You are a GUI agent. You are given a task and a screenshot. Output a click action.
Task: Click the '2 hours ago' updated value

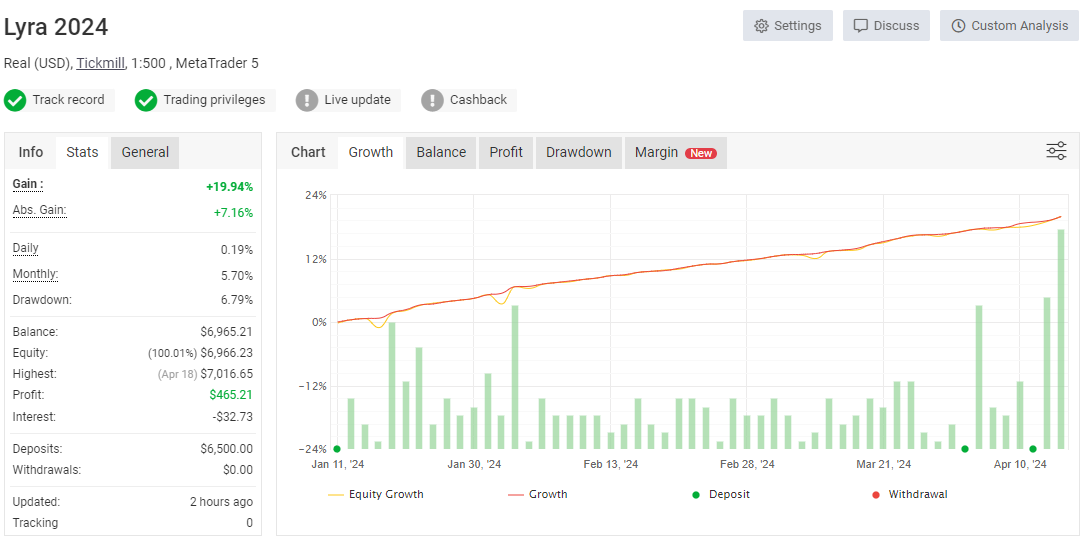click(x=221, y=502)
